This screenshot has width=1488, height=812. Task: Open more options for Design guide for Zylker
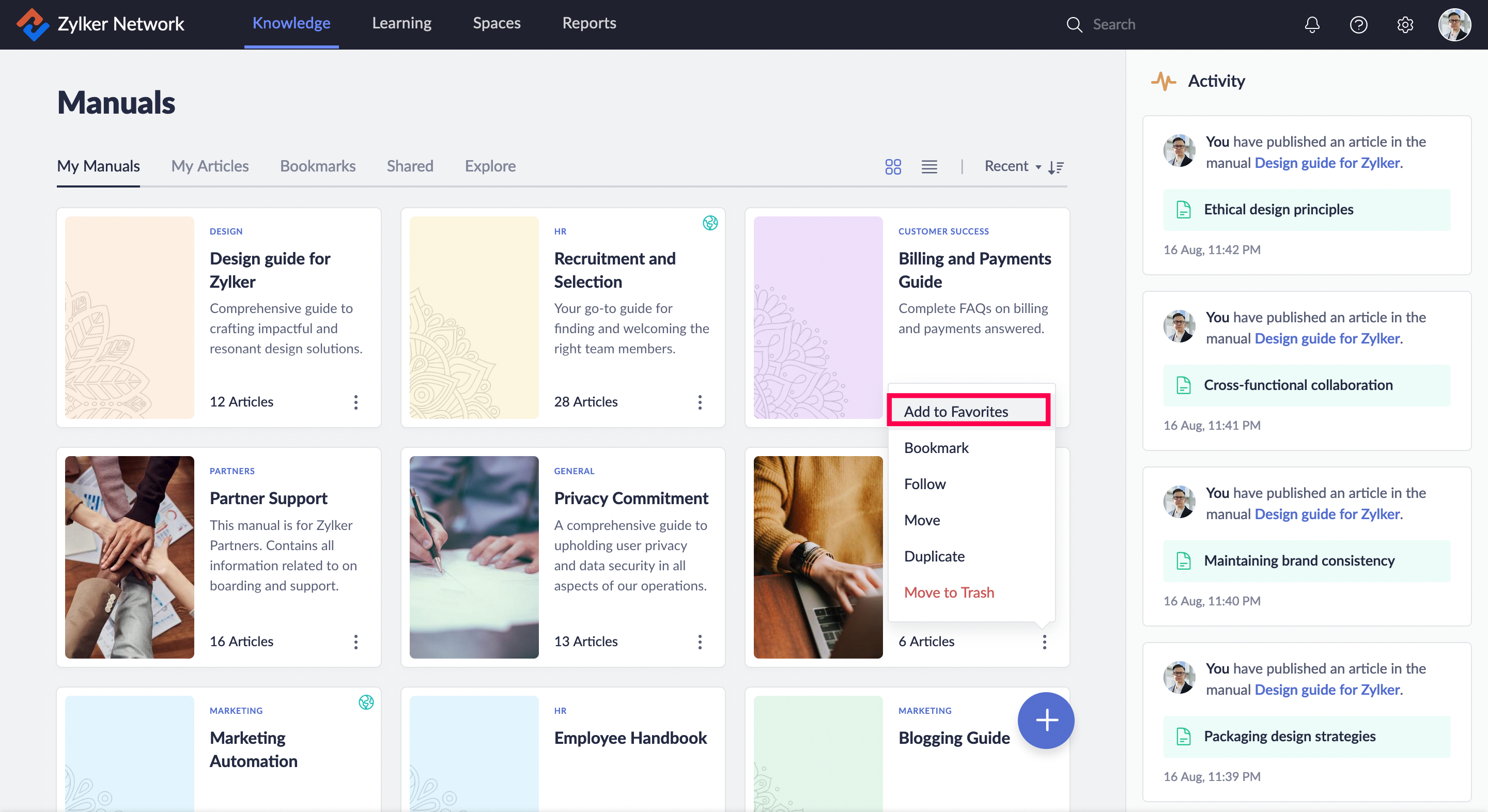356,402
